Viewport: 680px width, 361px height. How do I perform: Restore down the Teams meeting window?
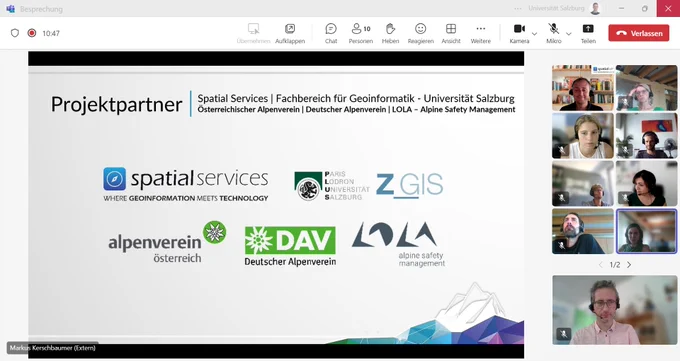pyautogui.click(x=645, y=8)
